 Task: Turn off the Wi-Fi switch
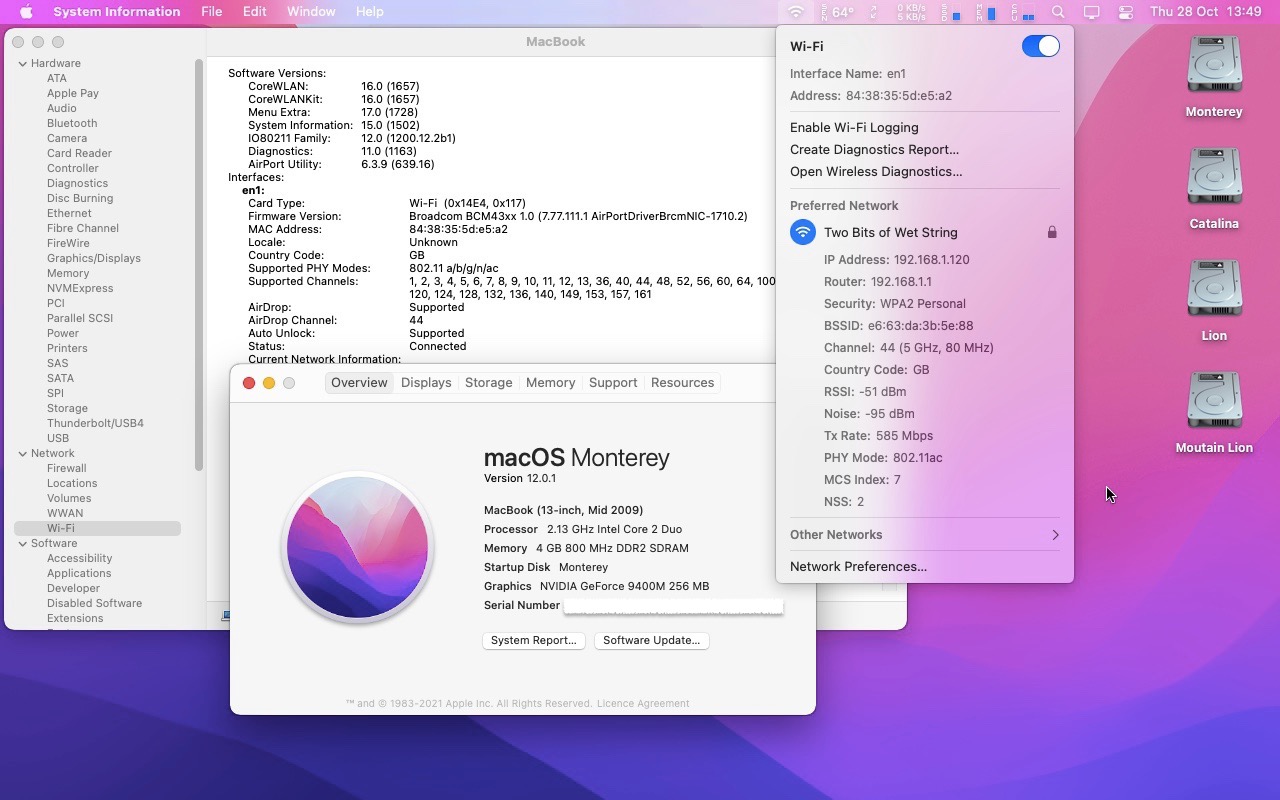click(x=1040, y=46)
